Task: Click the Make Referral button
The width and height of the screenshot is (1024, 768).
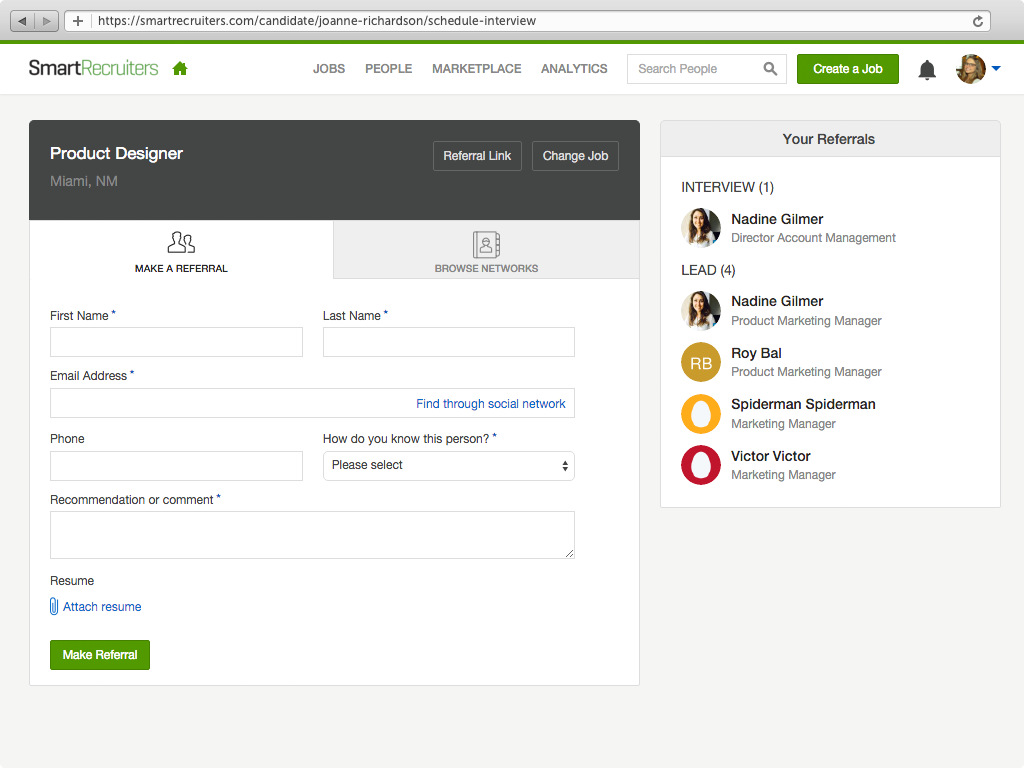Action: (100, 655)
